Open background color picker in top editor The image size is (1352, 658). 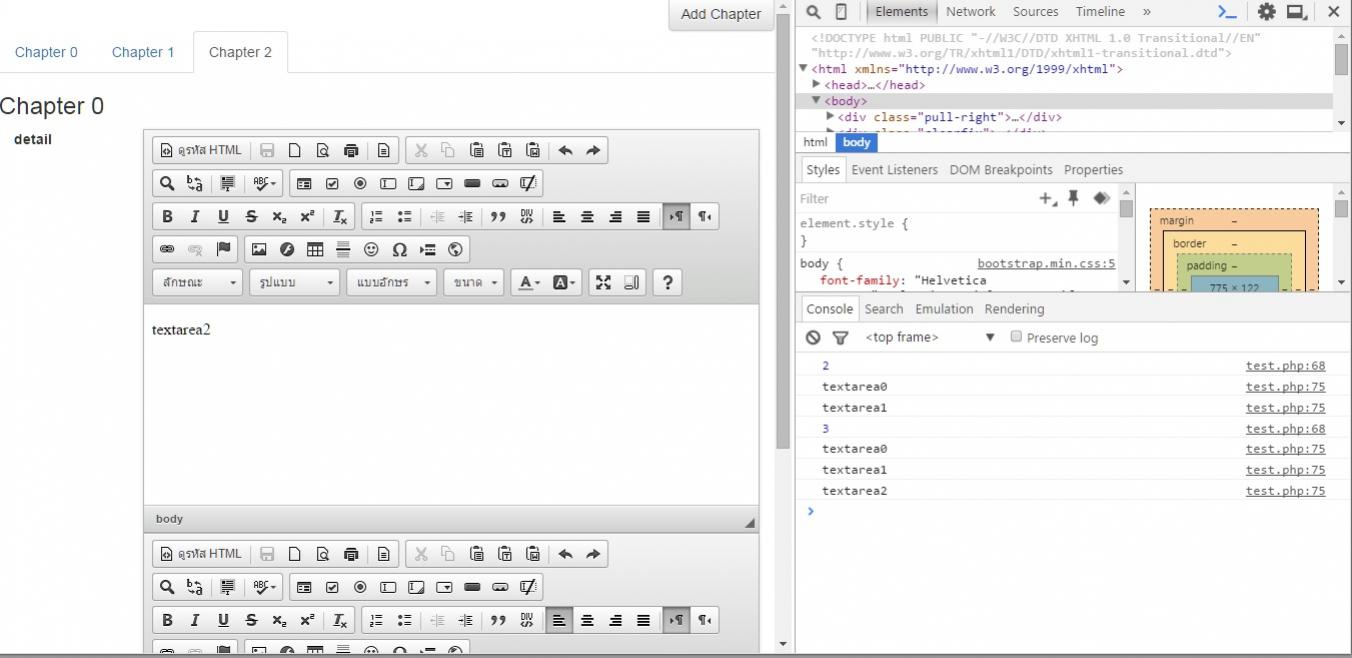click(563, 282)
